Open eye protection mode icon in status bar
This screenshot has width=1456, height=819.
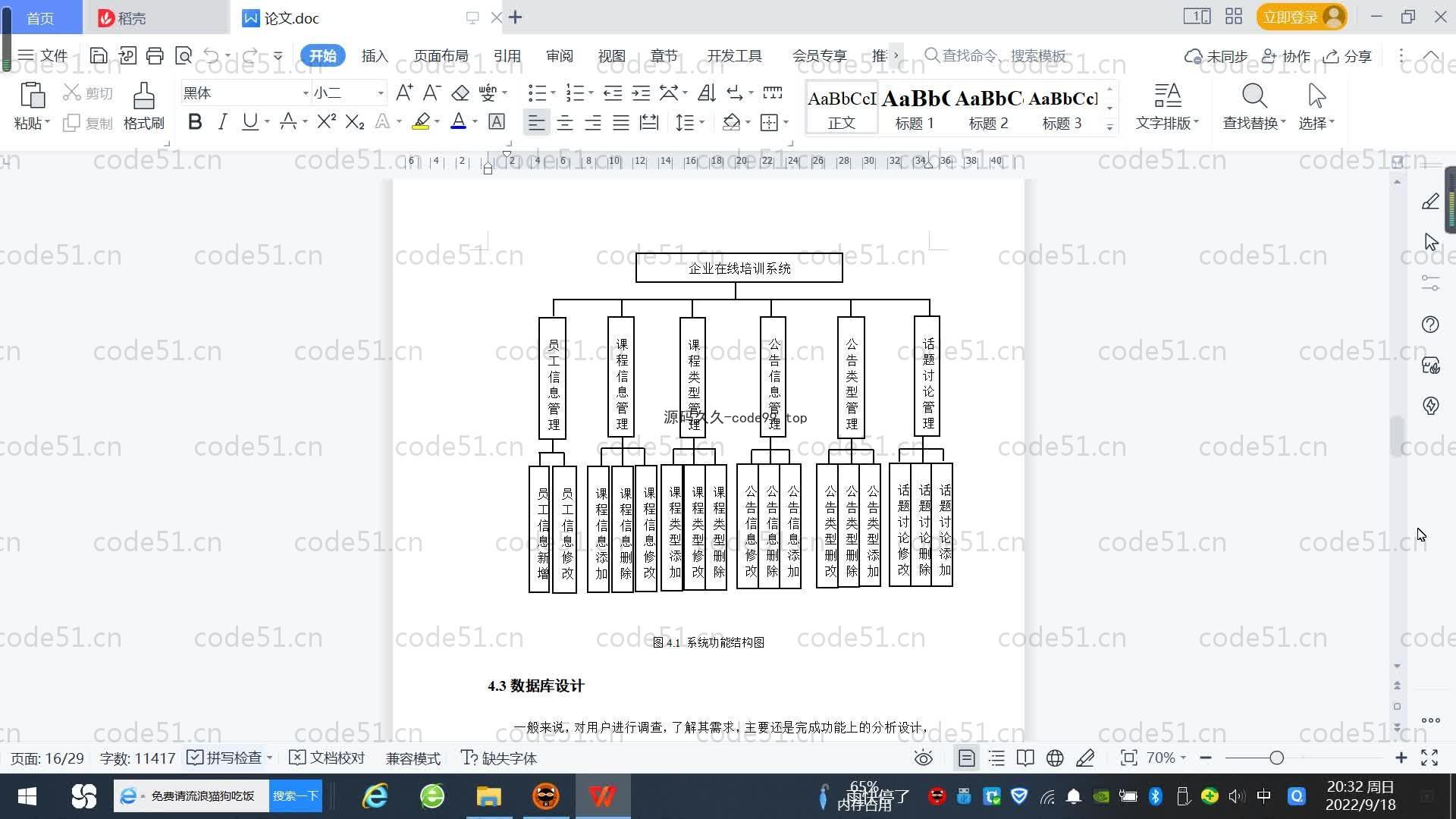[923, 758]
